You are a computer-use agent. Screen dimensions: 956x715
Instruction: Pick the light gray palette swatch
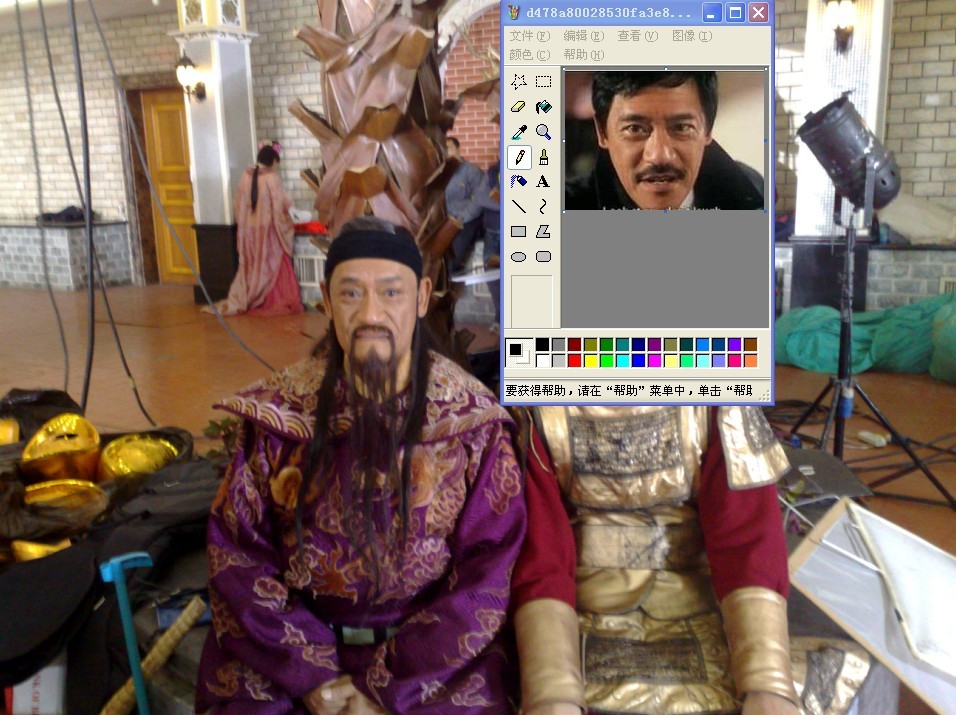[x=558, y=361]
